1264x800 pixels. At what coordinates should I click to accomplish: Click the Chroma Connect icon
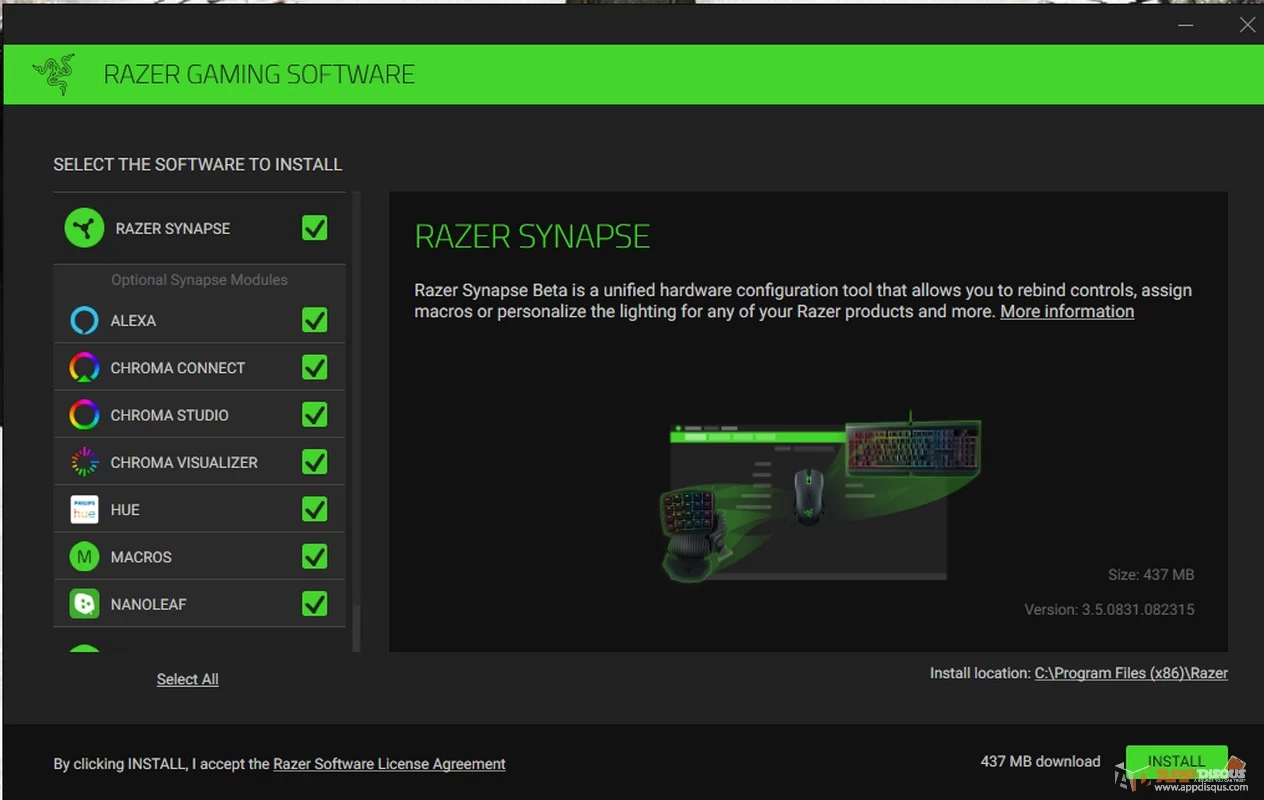84,368
